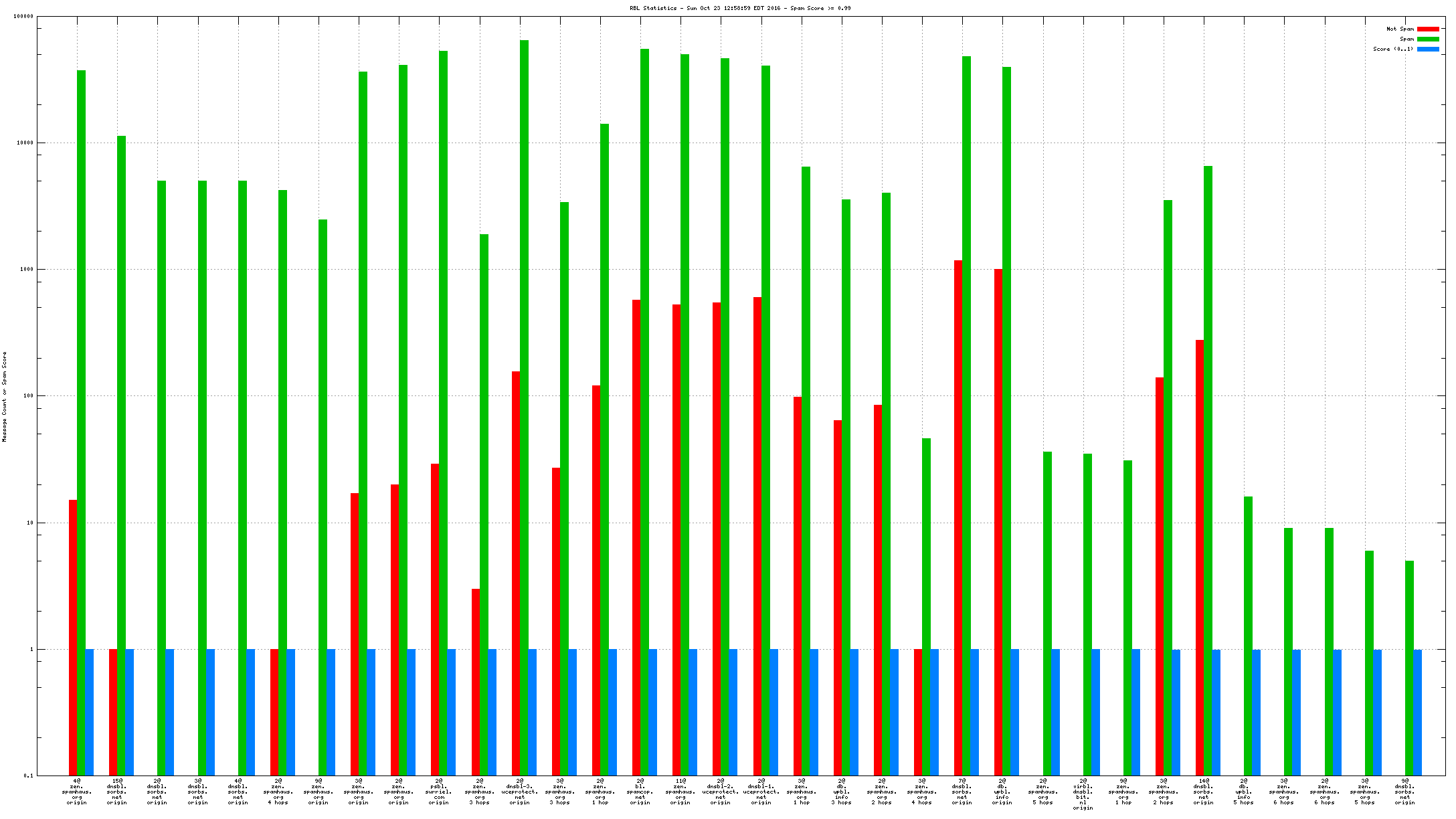Click the 11@ zen.spamhaus.org axis label
This screenshot has width=1456, height=819.
pos(680,792)
